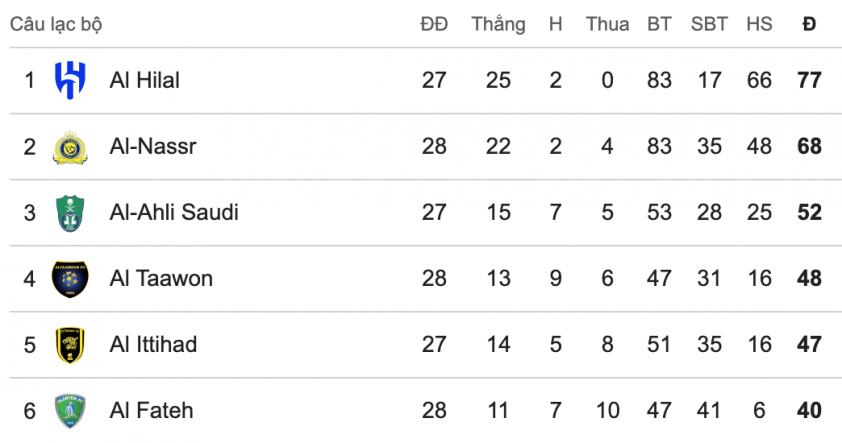Open the Al-Nassr team name link

point(153,147)
